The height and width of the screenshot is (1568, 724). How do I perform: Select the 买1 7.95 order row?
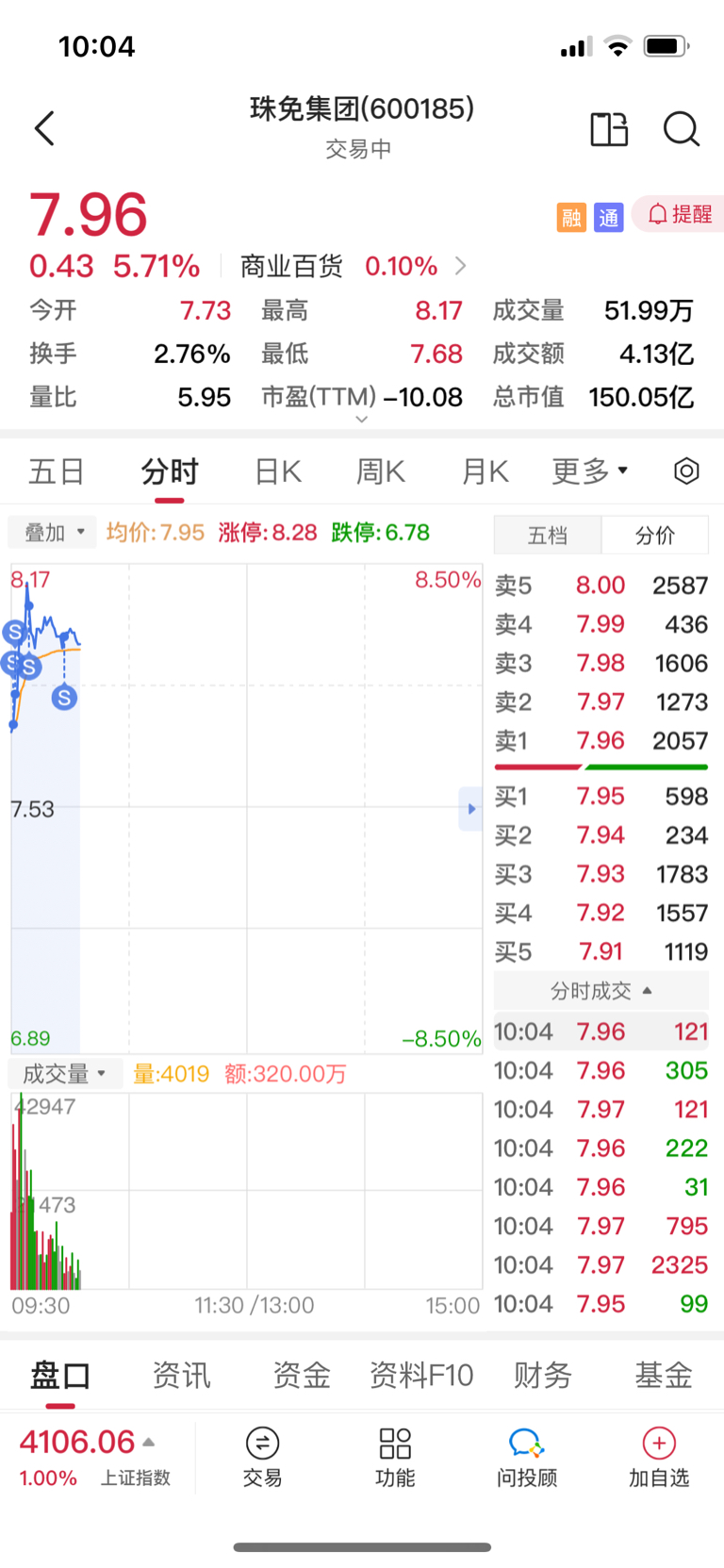point(601,797)
